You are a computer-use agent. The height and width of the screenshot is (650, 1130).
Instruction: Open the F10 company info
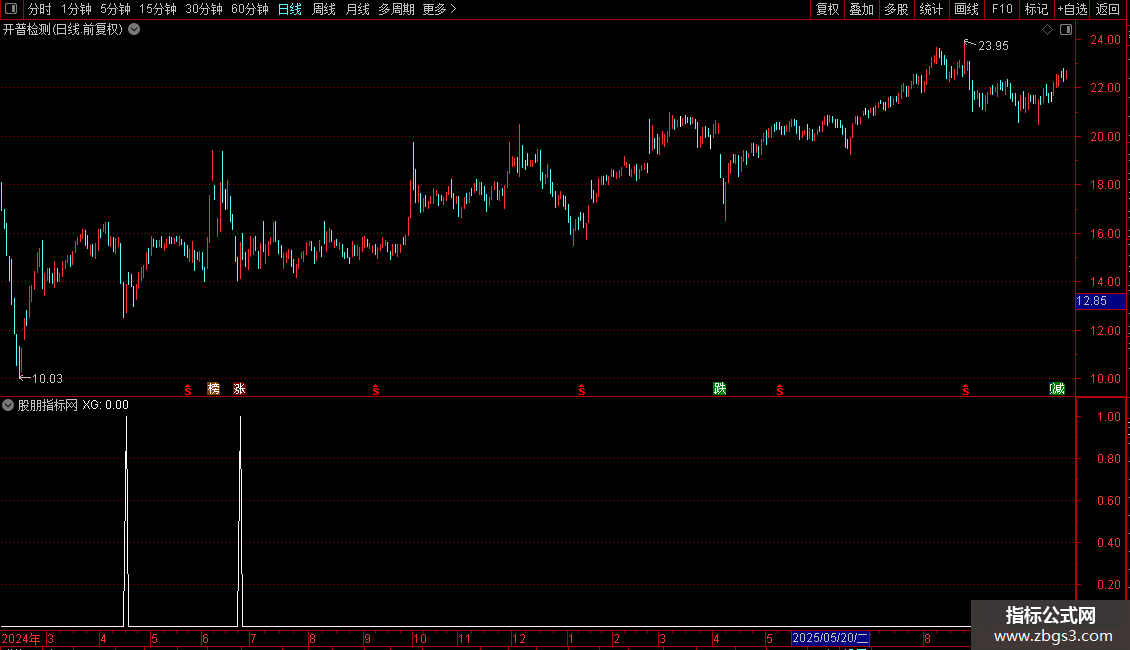pos(1002,9)
